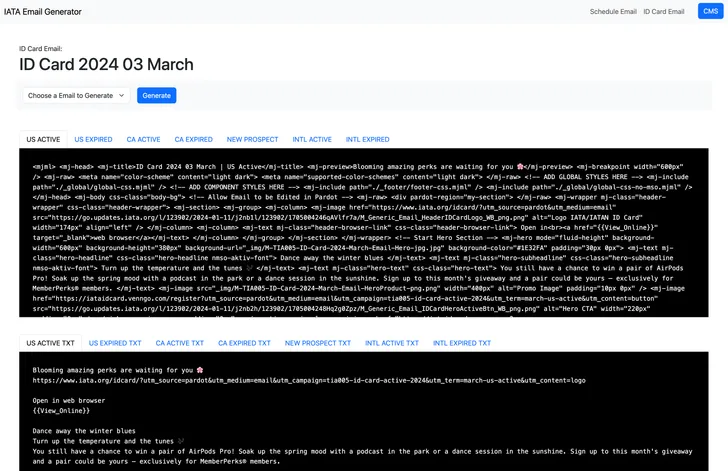The image size is (728, 471).
Task: Click the MJML code starting '<mjml> <mj-head>'
Action: [364, 233]
